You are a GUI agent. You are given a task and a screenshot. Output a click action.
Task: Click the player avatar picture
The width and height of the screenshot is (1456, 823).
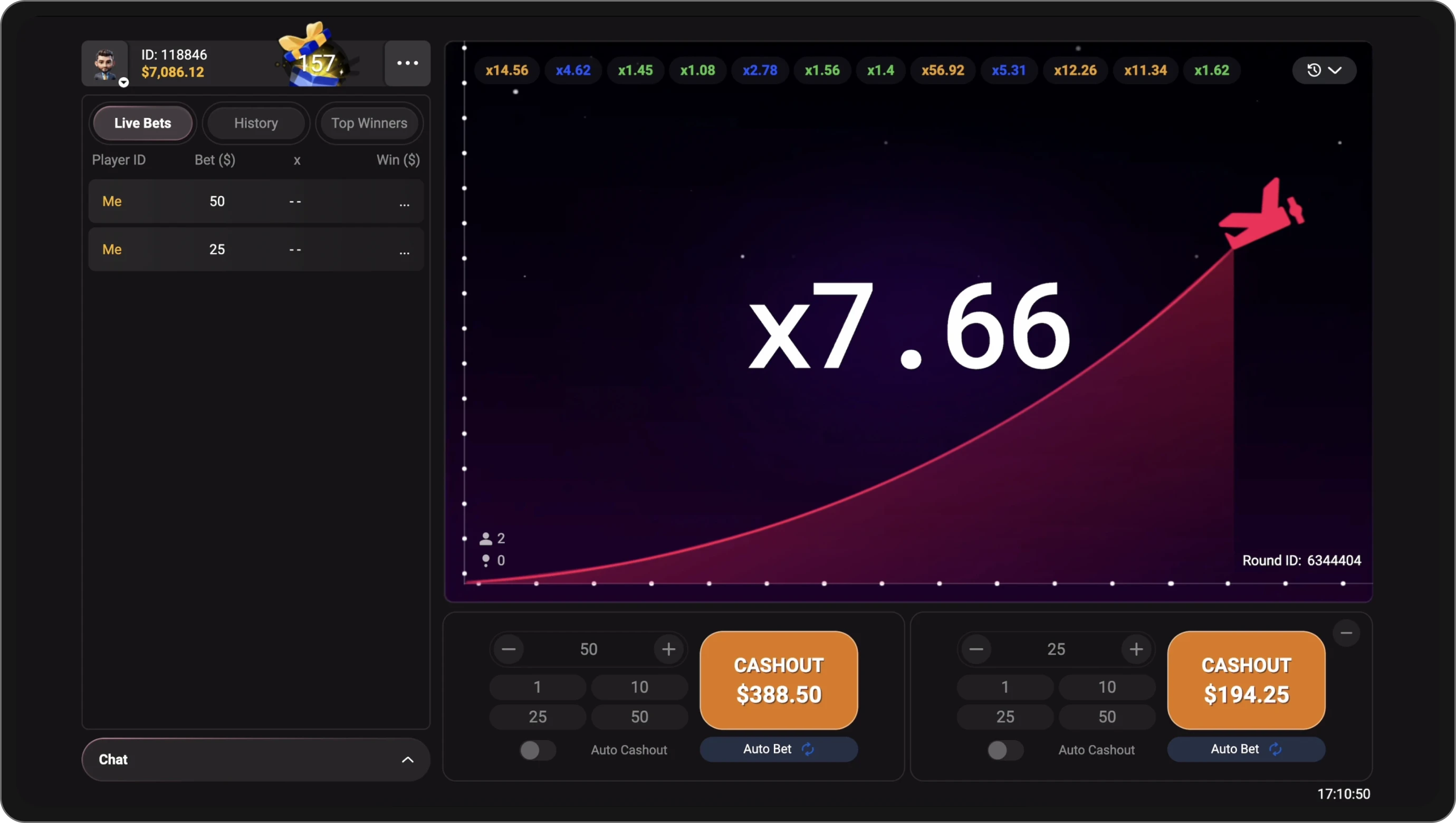(x=104, y=63)
